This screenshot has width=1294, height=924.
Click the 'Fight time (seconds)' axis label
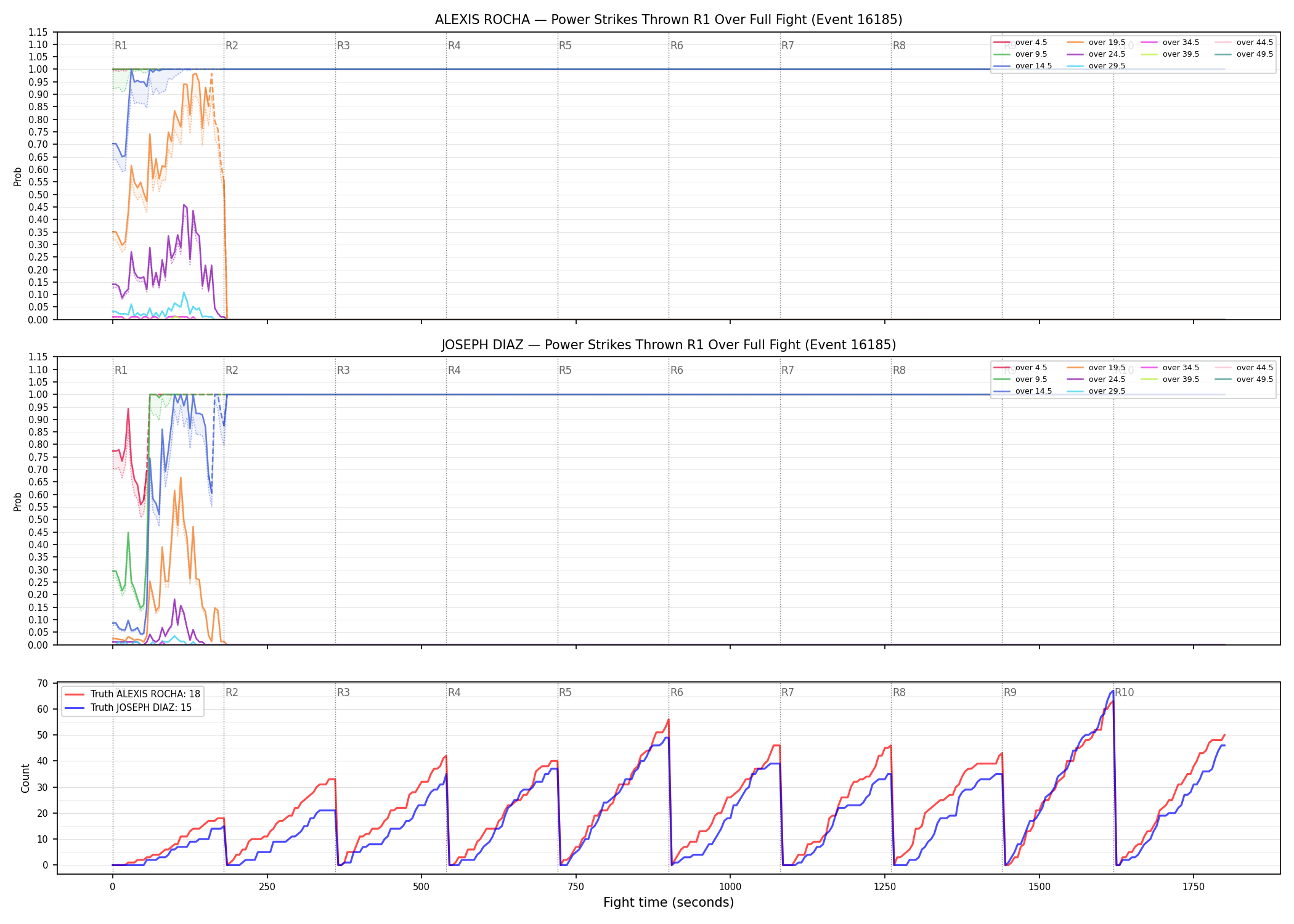669,902
